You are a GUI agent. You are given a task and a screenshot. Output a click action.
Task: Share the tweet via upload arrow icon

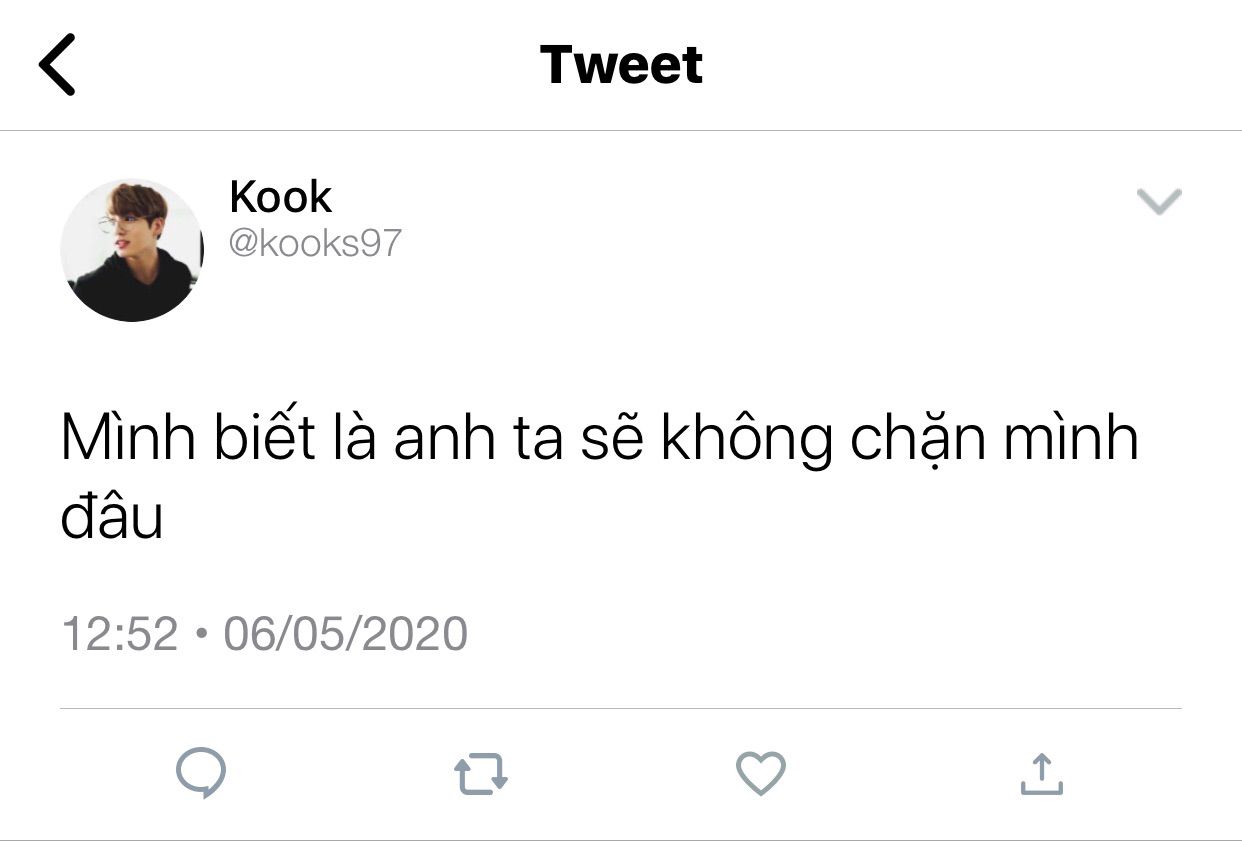pos(1041,773)
